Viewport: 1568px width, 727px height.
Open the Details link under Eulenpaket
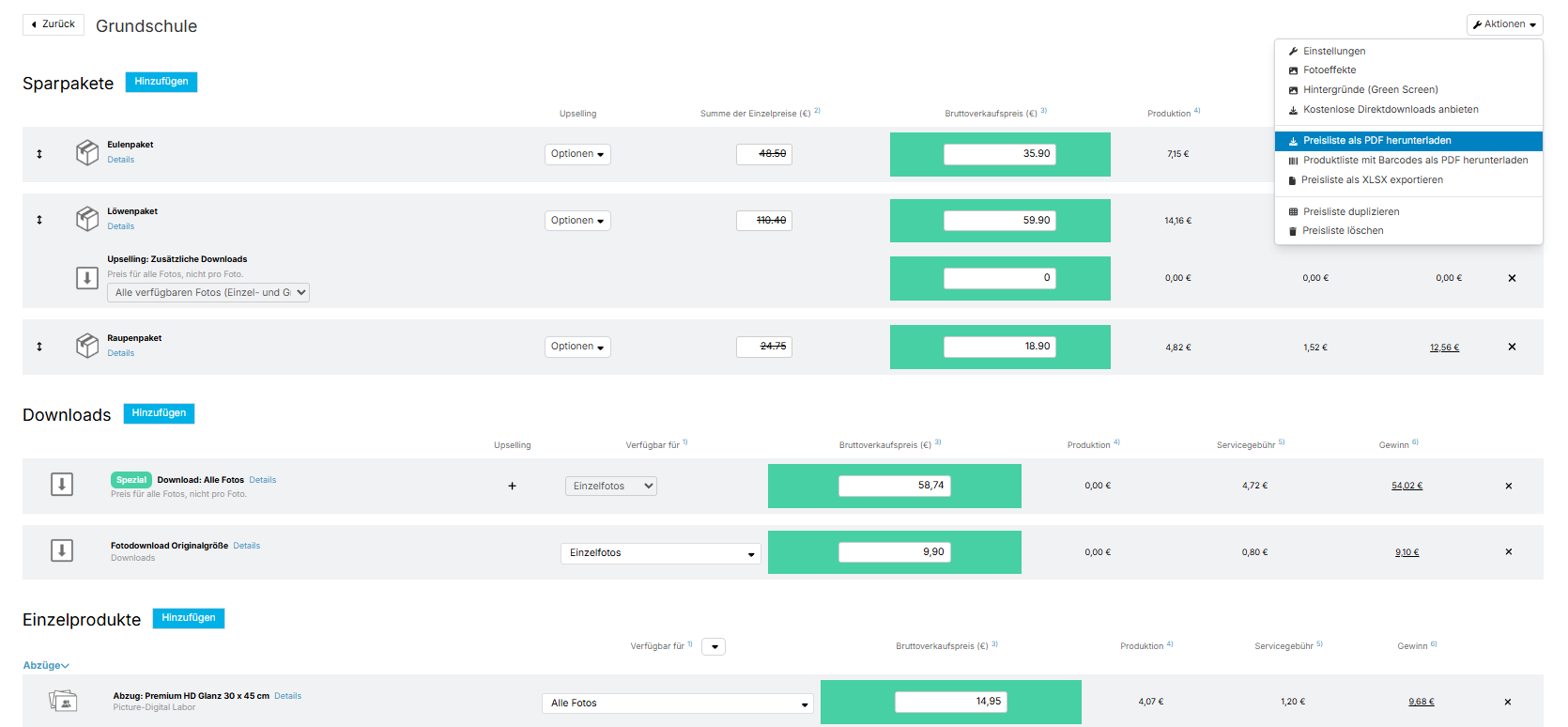[120, 160]
